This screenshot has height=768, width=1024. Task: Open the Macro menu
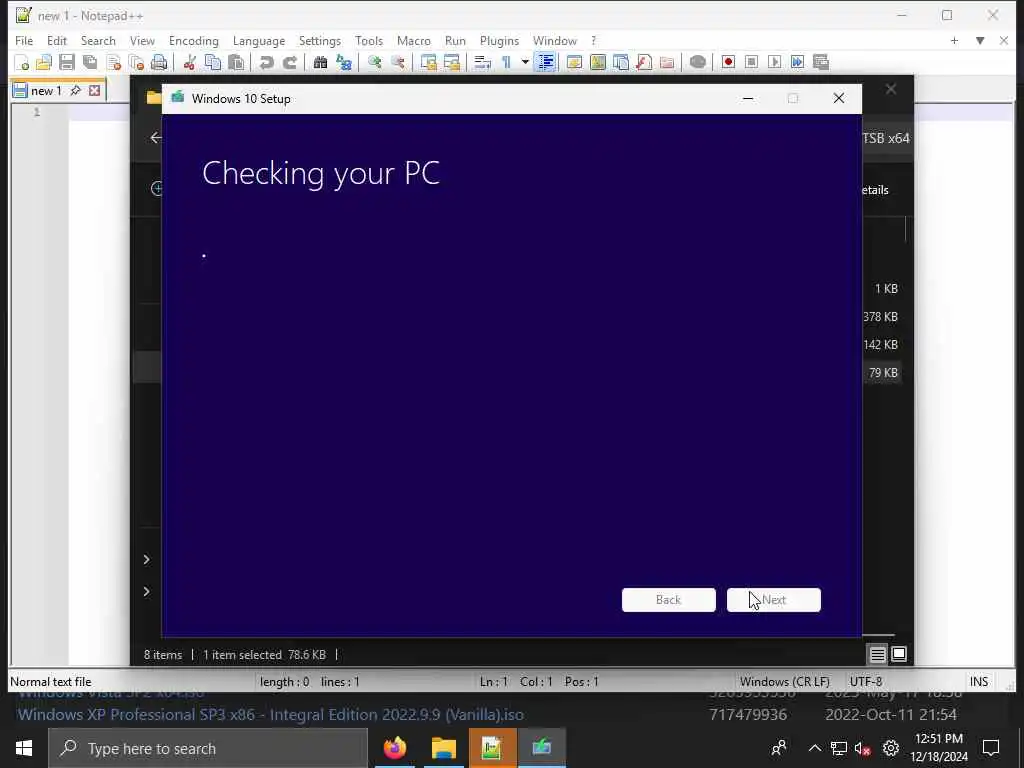point(413,40)
